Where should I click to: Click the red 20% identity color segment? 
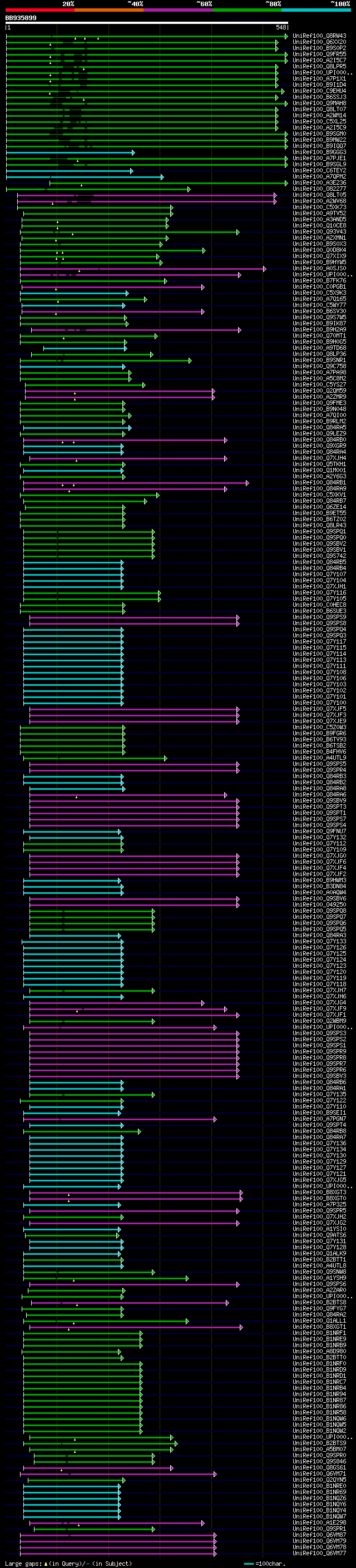[x=39, y=10]
